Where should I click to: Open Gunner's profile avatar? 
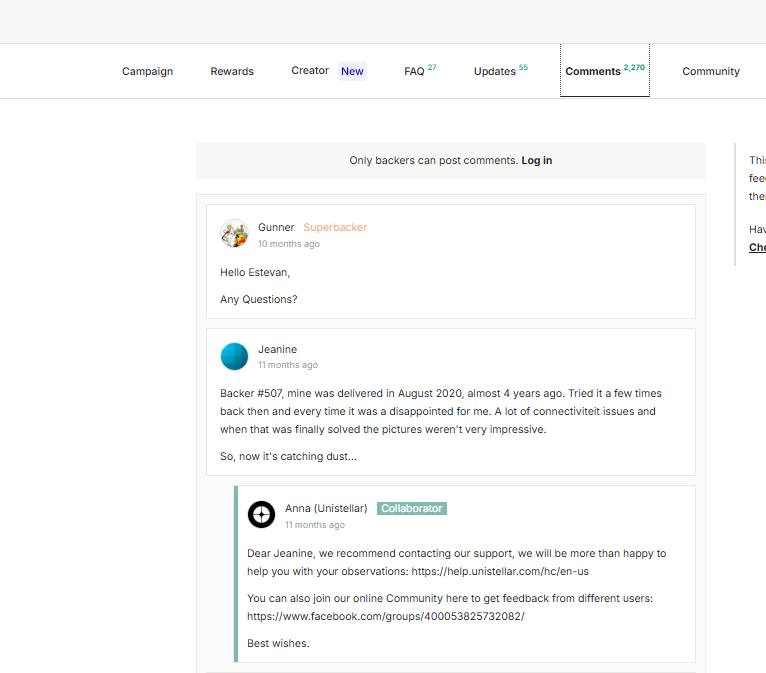[234, 233]
